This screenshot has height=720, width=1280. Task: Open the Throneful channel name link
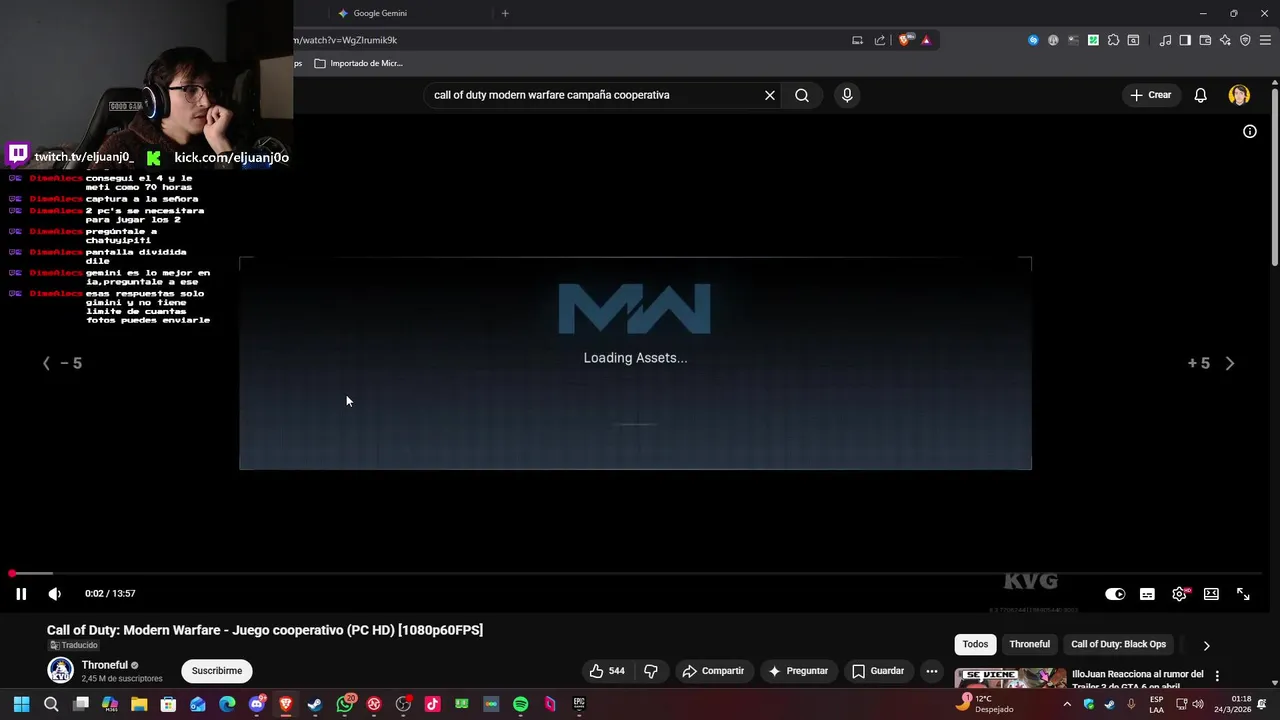click(x=105, y=665)
